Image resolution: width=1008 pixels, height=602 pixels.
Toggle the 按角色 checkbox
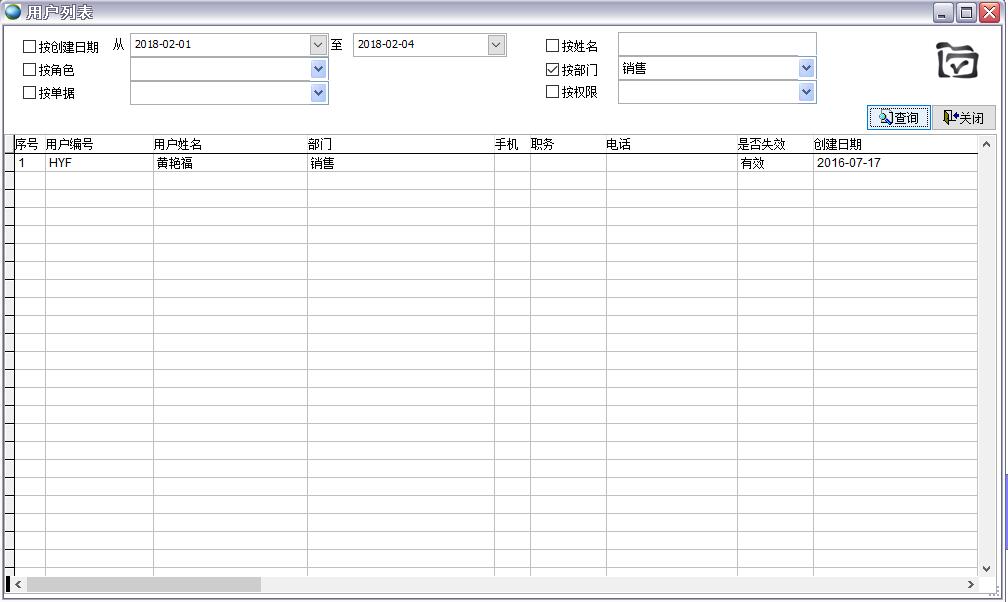coord(29,70)
